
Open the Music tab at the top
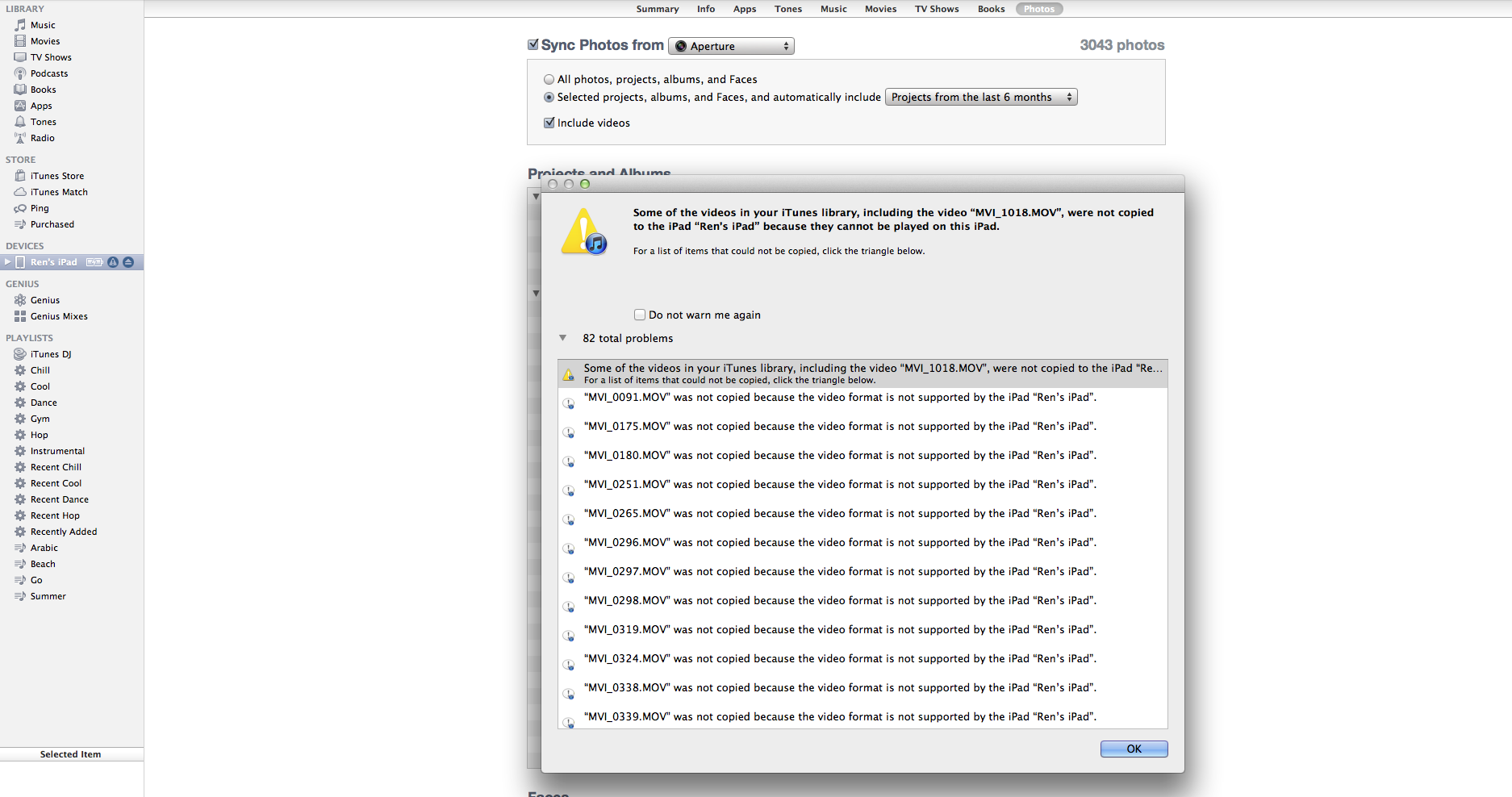[x=833, y=9]
